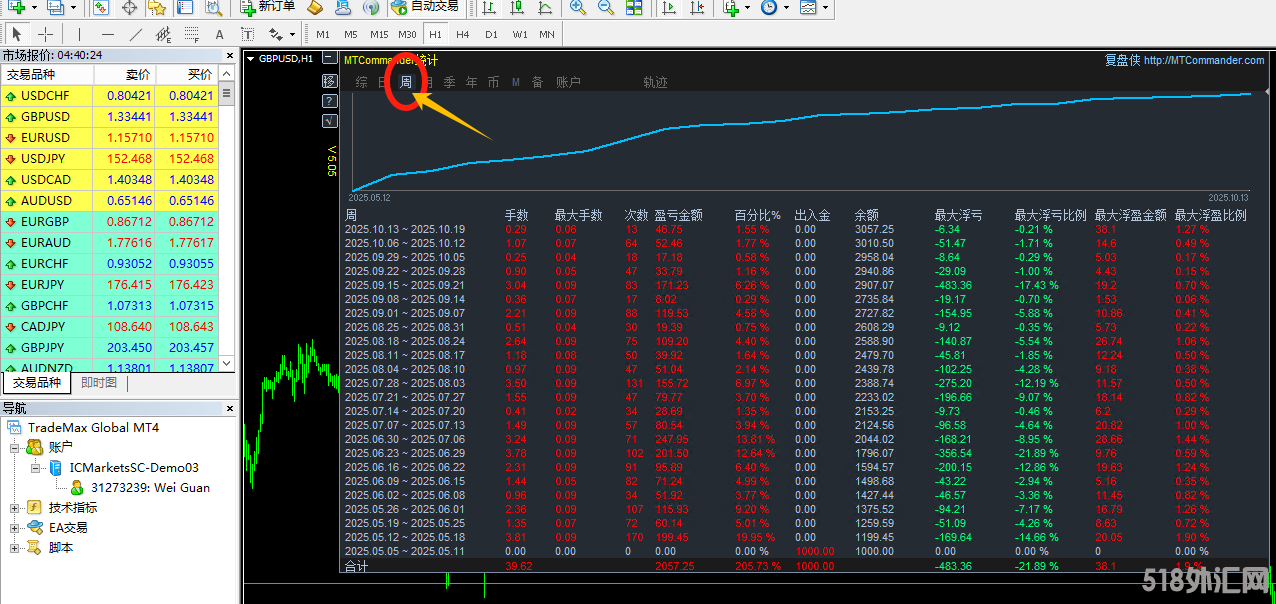Open the 账户 tab in MTCommander panel

568,82
